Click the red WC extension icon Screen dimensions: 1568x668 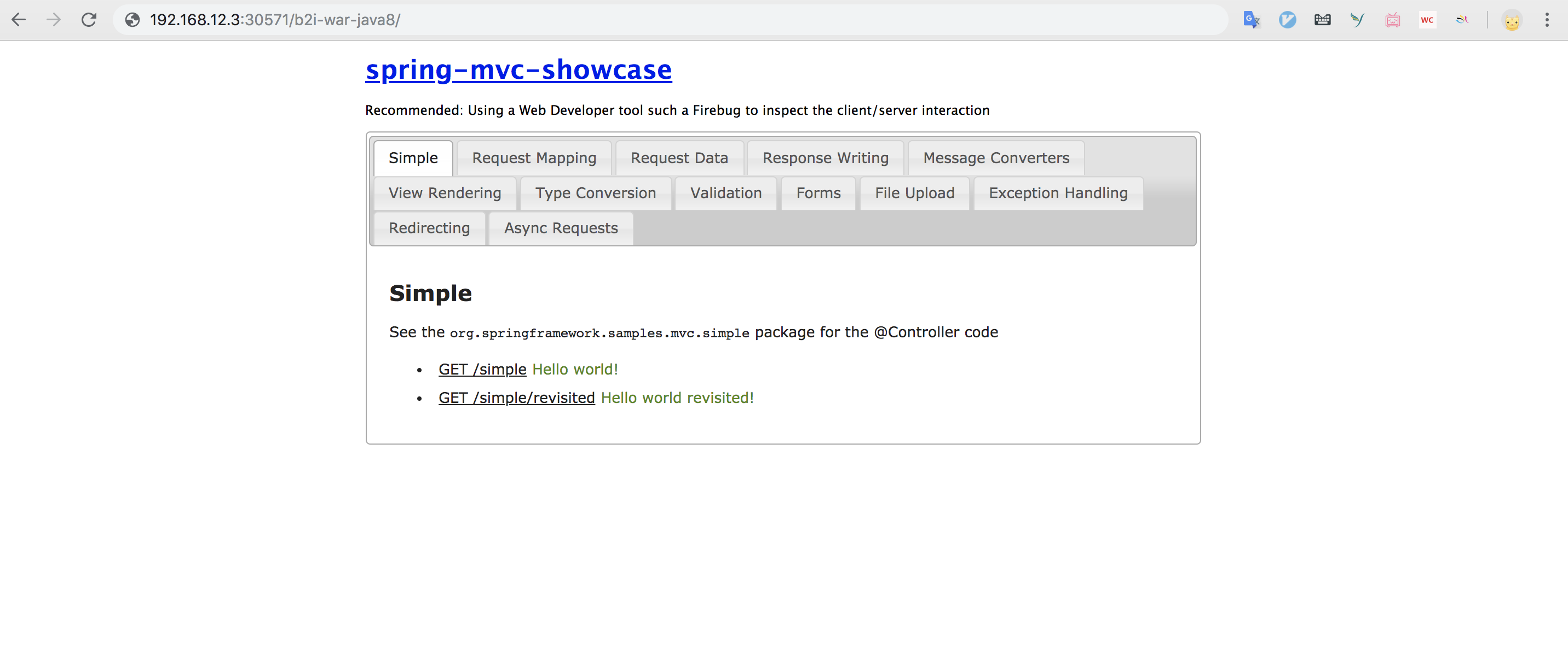point(1427,20)
